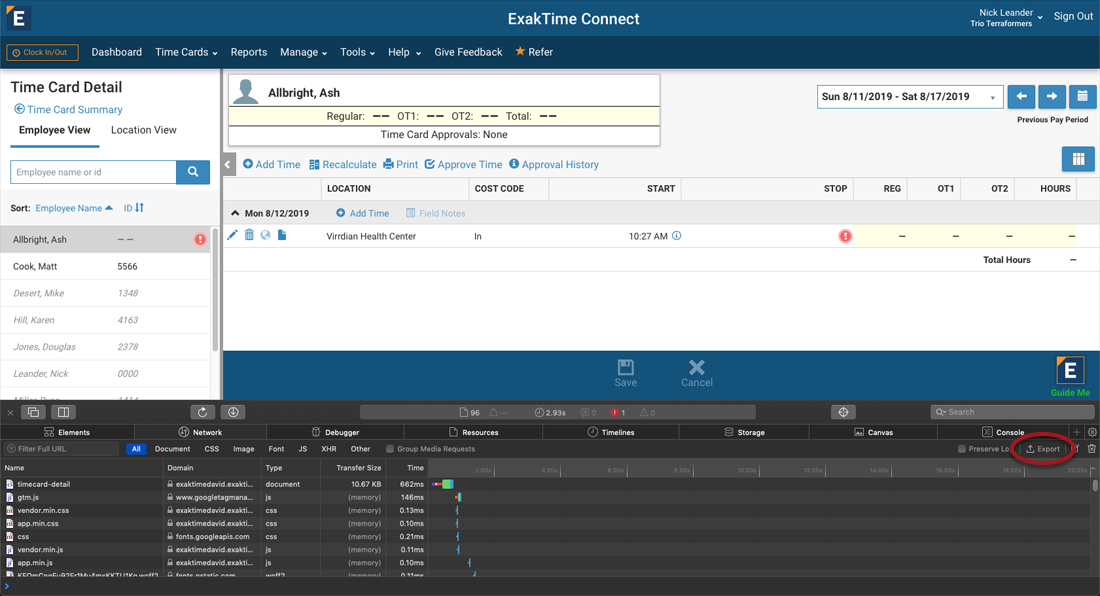Edit the Virrdian Health Center record with the pencil
The image size is (1100, 596).
232,236
